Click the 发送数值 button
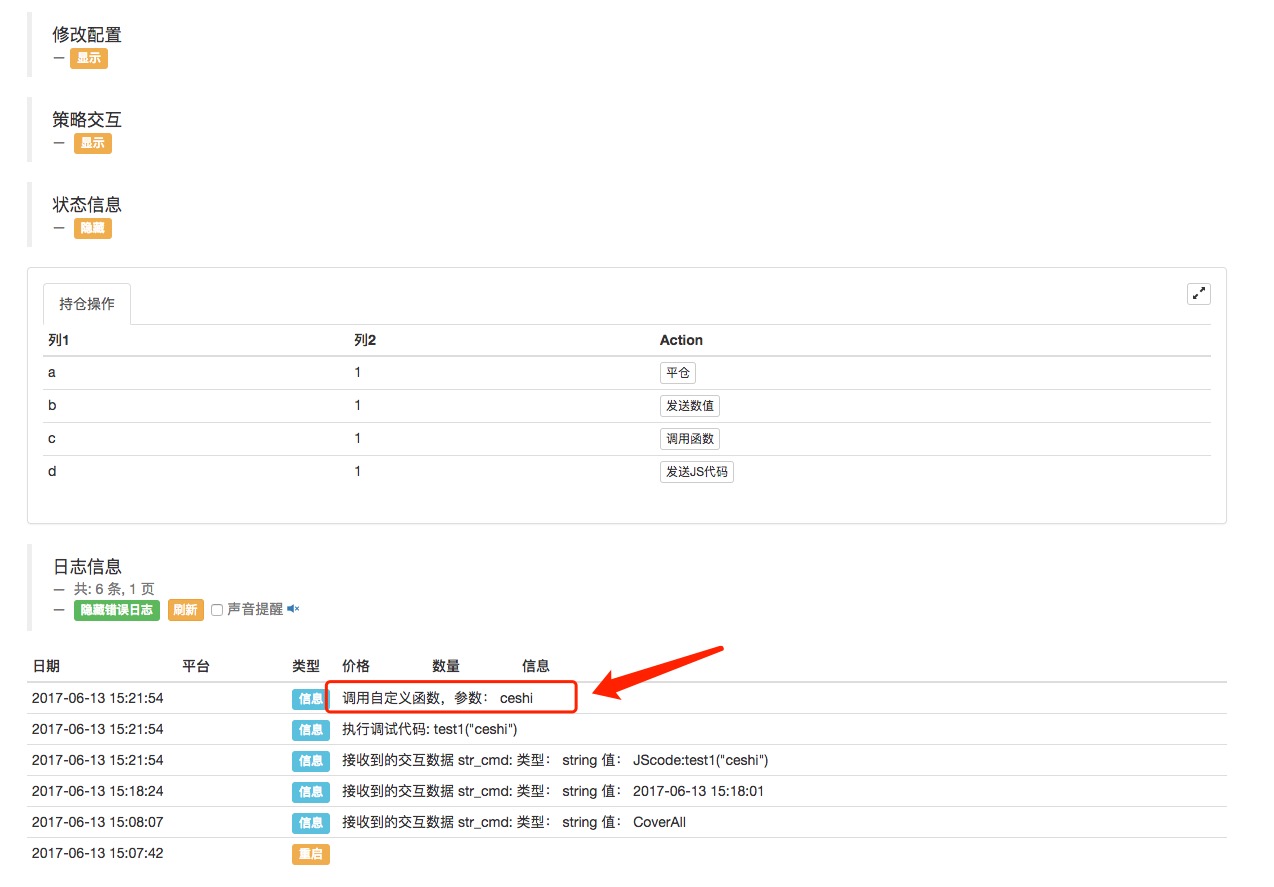Screen dimensions: 1274x887 pyautogui.click(x=690, y=406)
